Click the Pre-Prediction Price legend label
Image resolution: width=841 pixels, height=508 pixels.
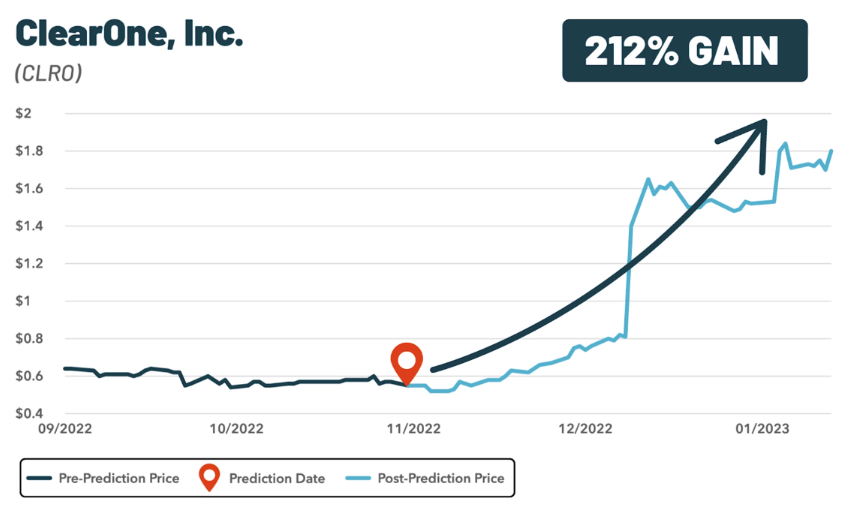pos(119,478)
